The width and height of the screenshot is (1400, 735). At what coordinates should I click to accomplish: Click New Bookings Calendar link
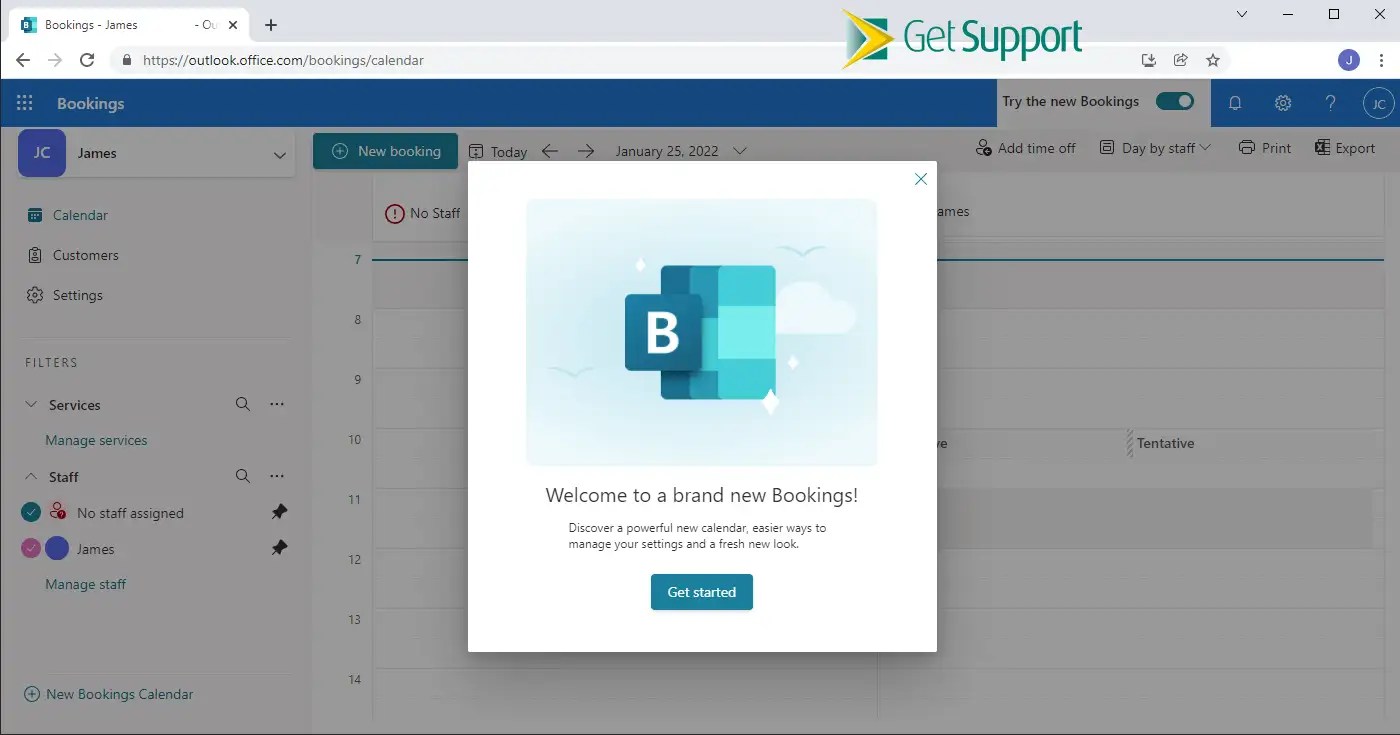click(108, 694)
